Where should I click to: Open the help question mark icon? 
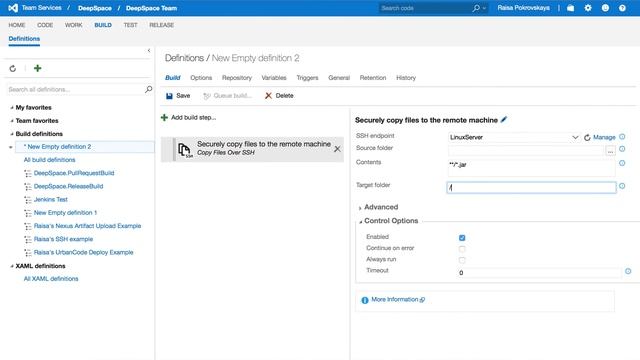pos(622,8)
